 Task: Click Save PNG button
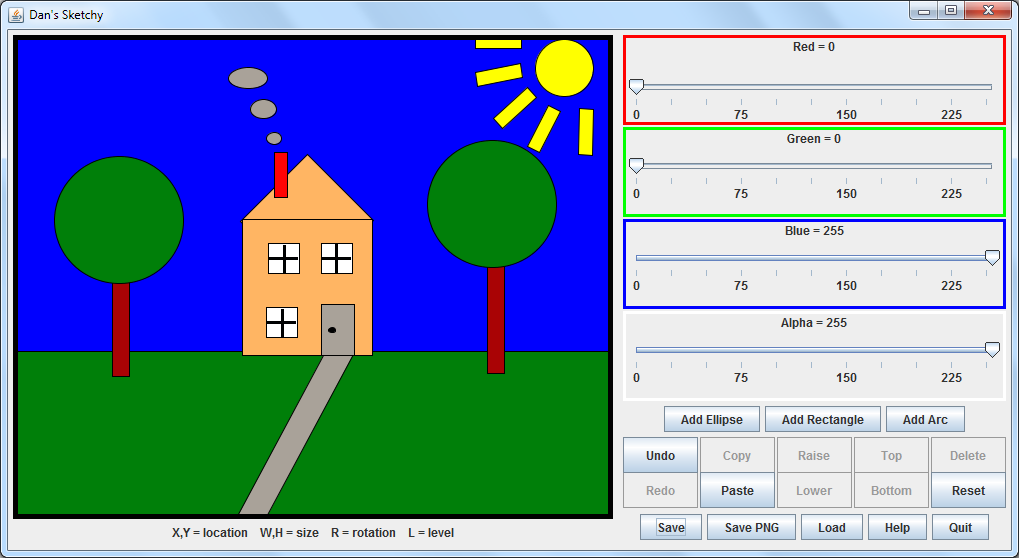(x=751, y=527)
